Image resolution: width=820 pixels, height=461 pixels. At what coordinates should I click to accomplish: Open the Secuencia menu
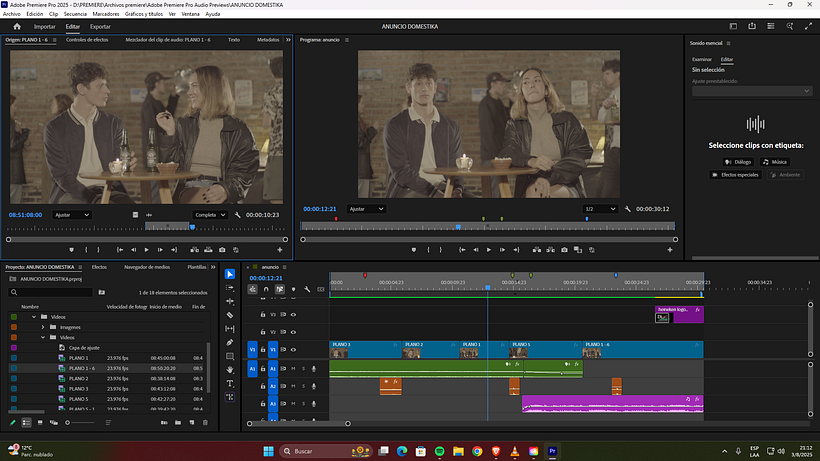click(75, 14)
